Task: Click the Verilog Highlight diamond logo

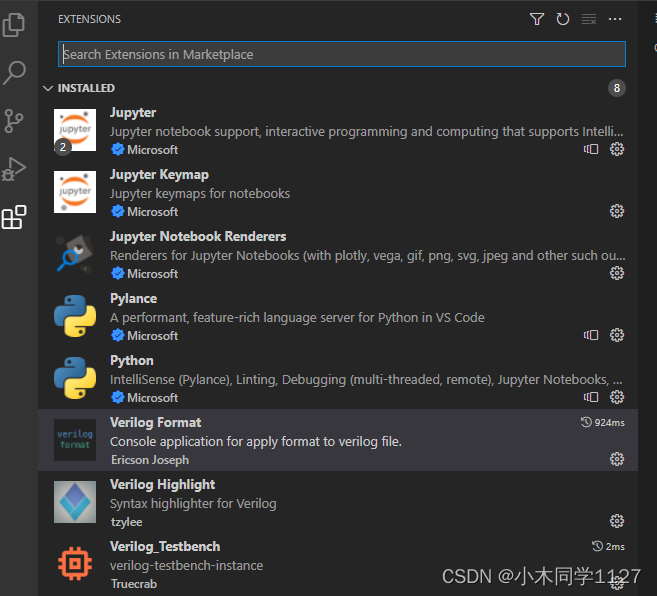Action: [75, 502]
